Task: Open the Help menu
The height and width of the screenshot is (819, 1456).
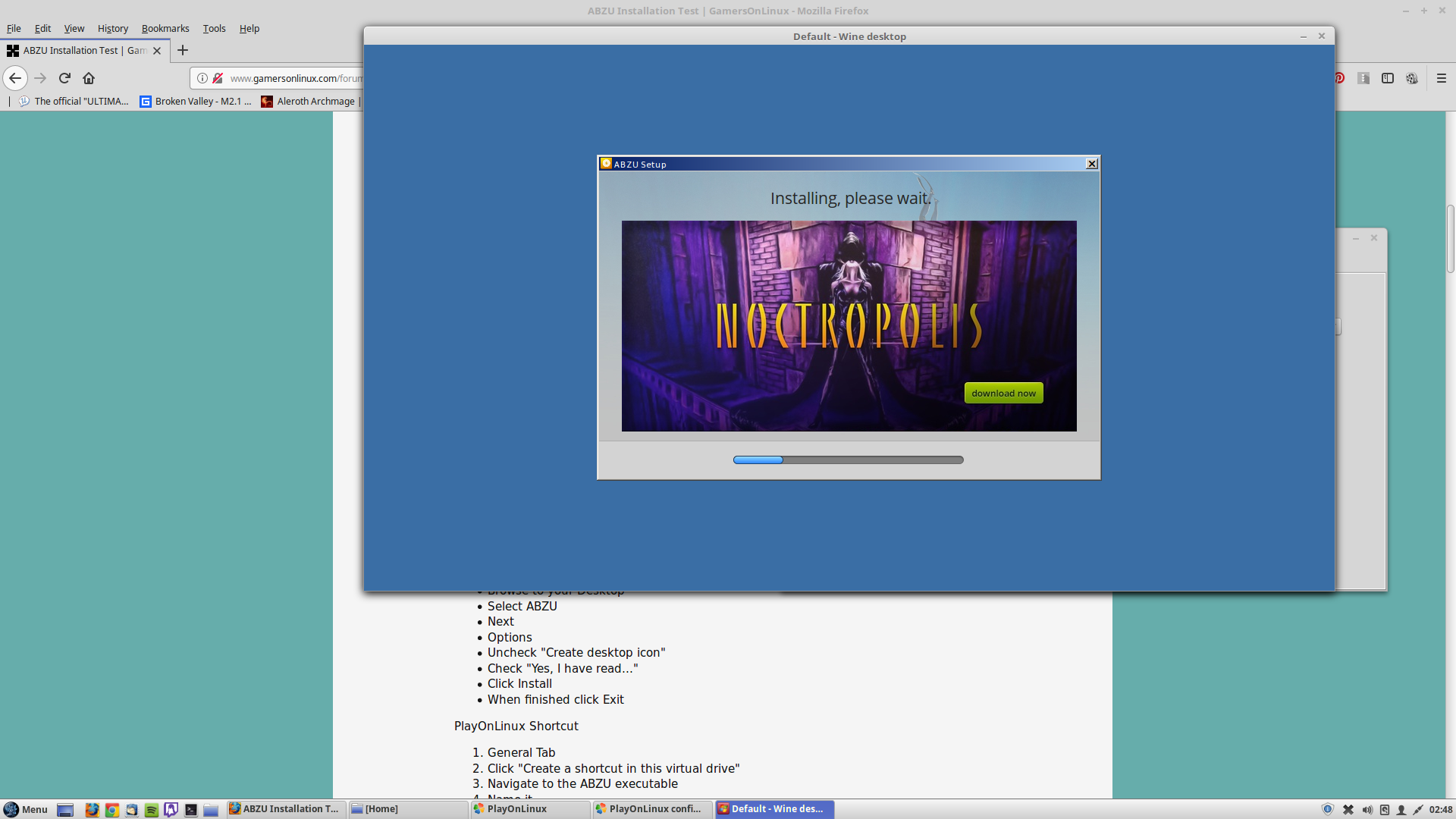Action: (249, 28)
